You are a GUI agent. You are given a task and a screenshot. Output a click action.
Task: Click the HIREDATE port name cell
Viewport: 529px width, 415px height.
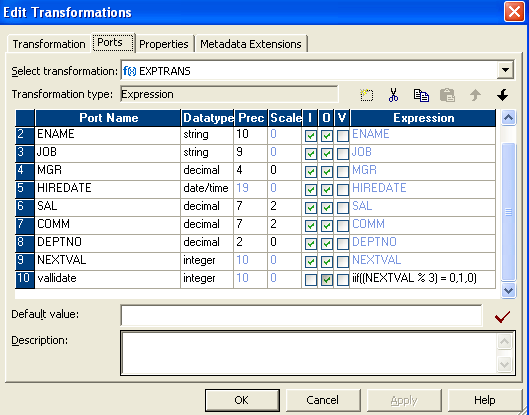click(108, 189)
